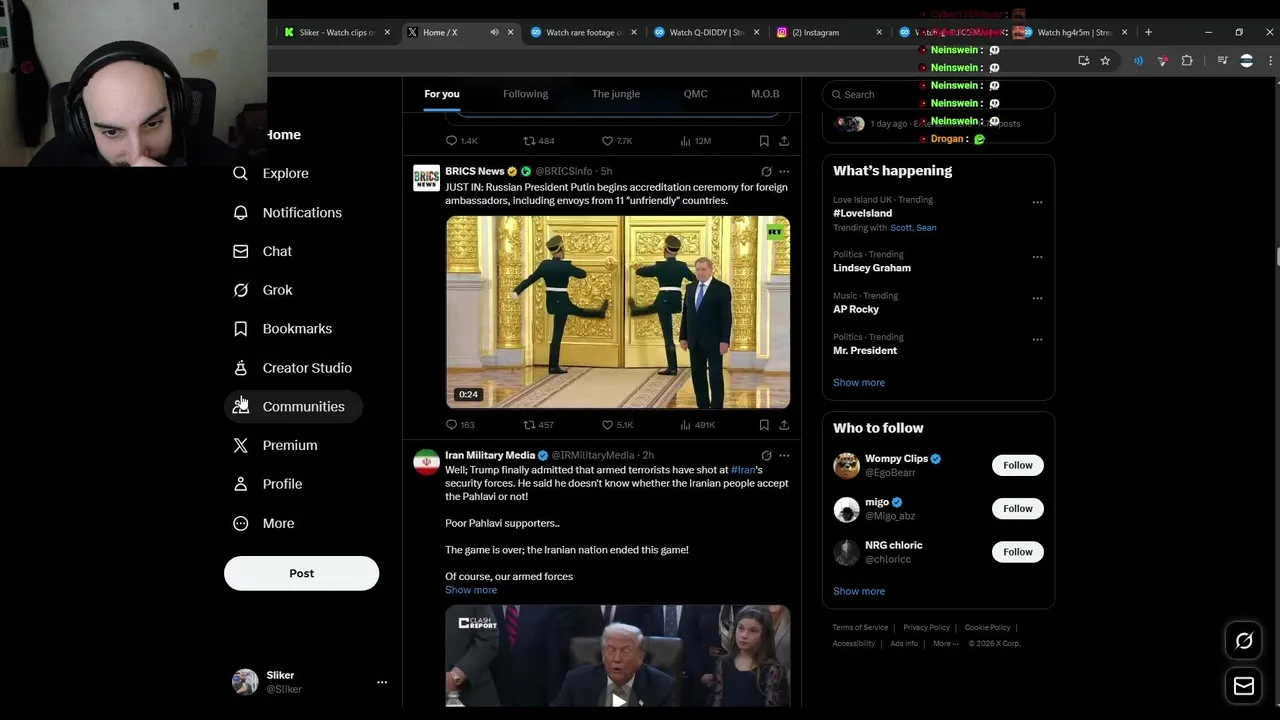Open Iran Military Media profile avatar
Screen dimensions: 1280x720
coord(427,462)
